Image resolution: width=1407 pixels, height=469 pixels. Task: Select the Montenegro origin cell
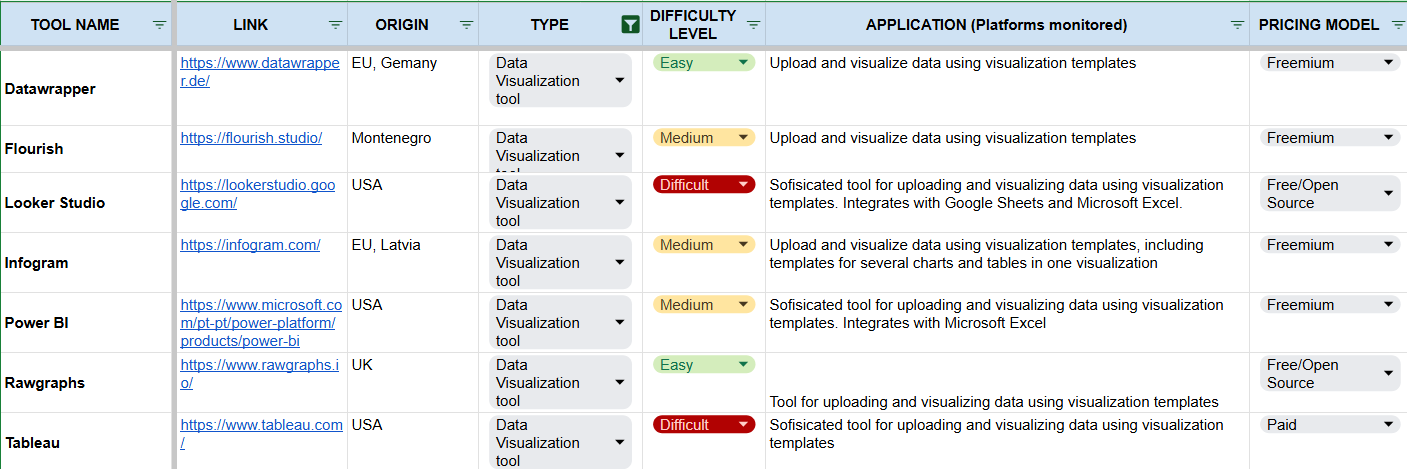tap(412, 149)
